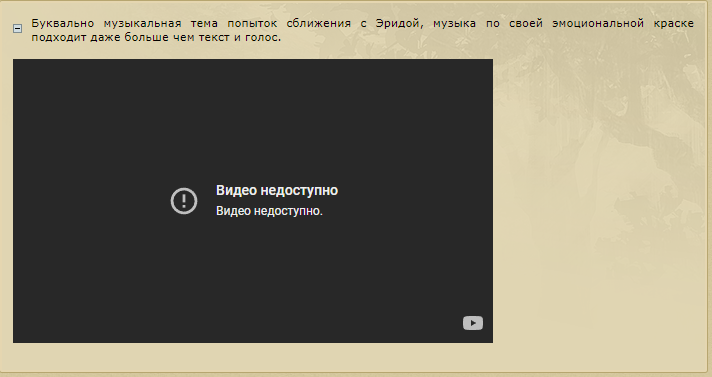Click the paragraph starting 'Буквально музыкальная тема'

[362, 30]
